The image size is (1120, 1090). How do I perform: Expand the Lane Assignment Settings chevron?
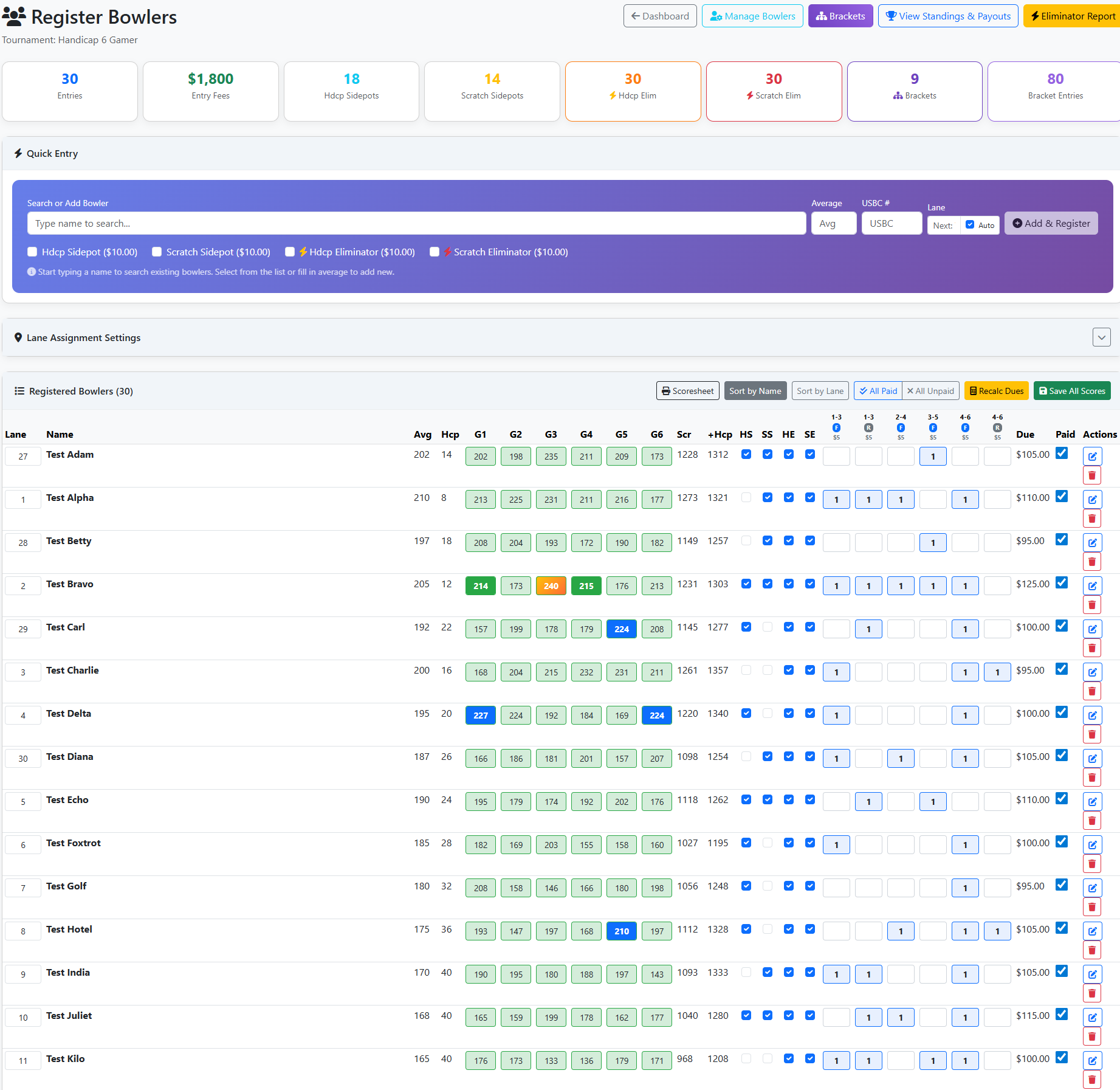click(1101, 337)
